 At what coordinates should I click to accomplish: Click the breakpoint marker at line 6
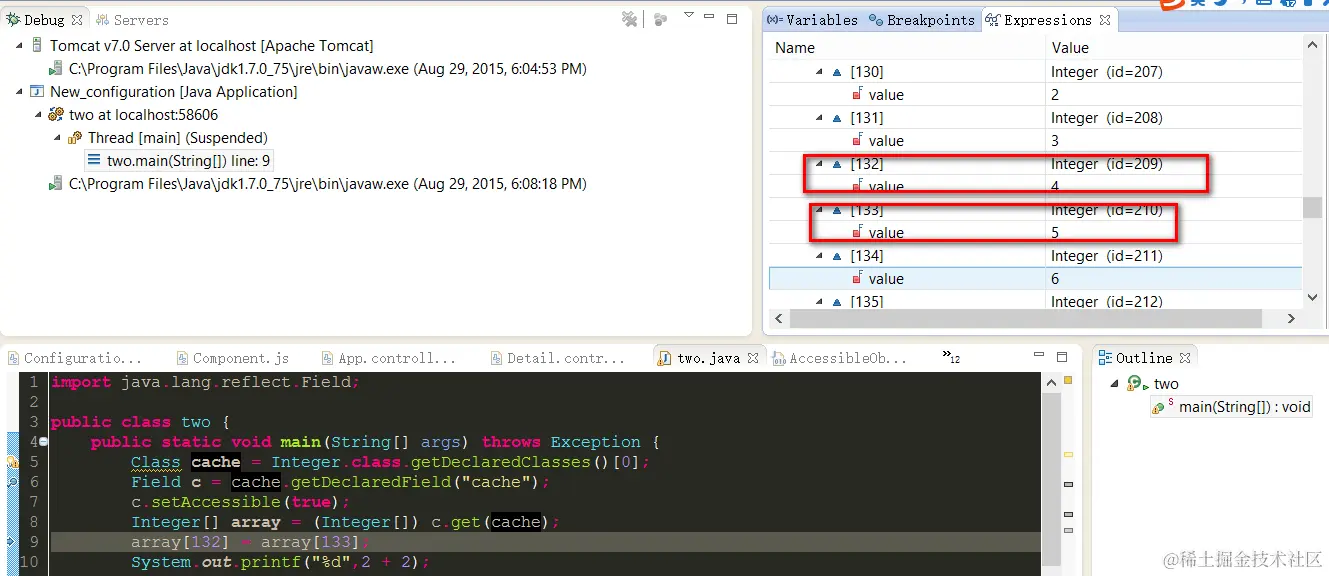tap(12, 482)
